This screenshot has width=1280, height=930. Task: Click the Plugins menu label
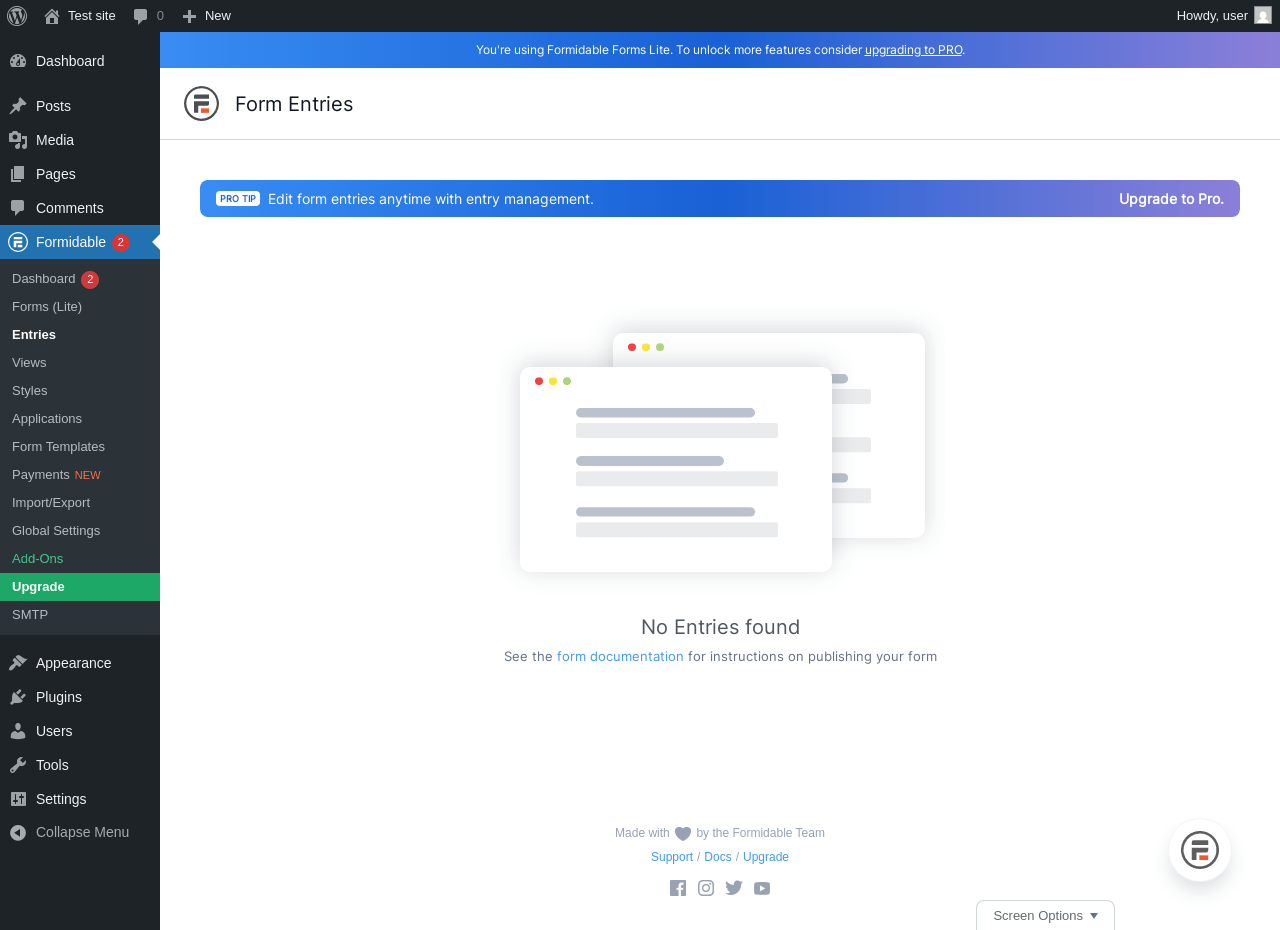coord(59,697)
